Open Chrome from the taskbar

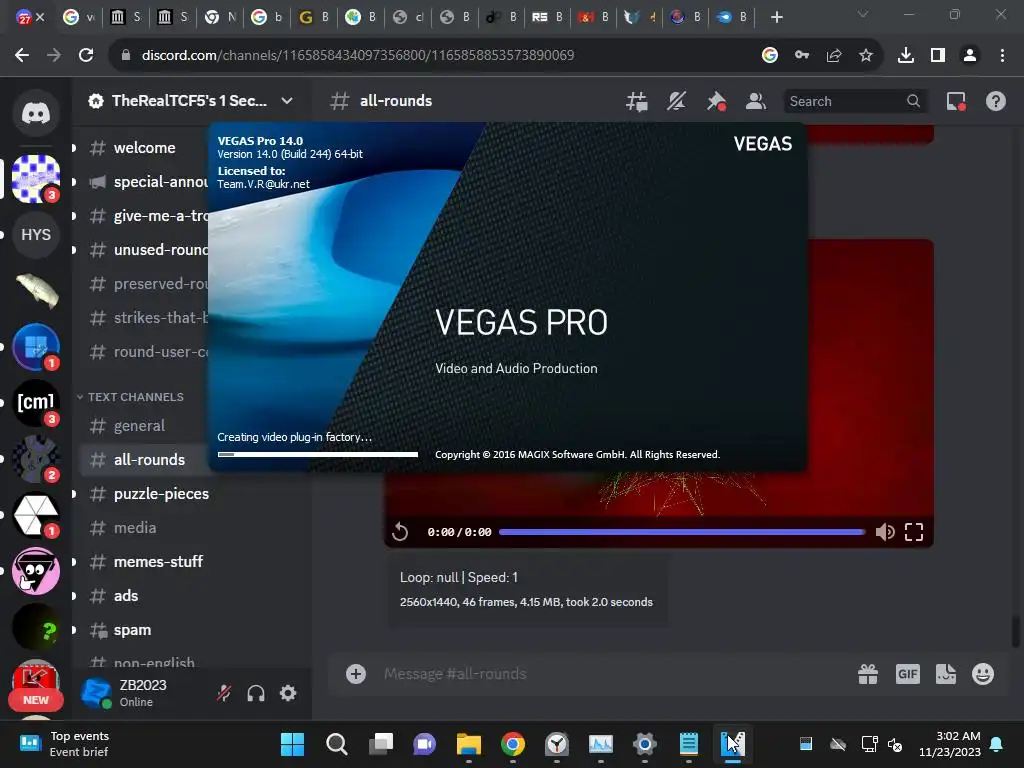pos(513,744)
